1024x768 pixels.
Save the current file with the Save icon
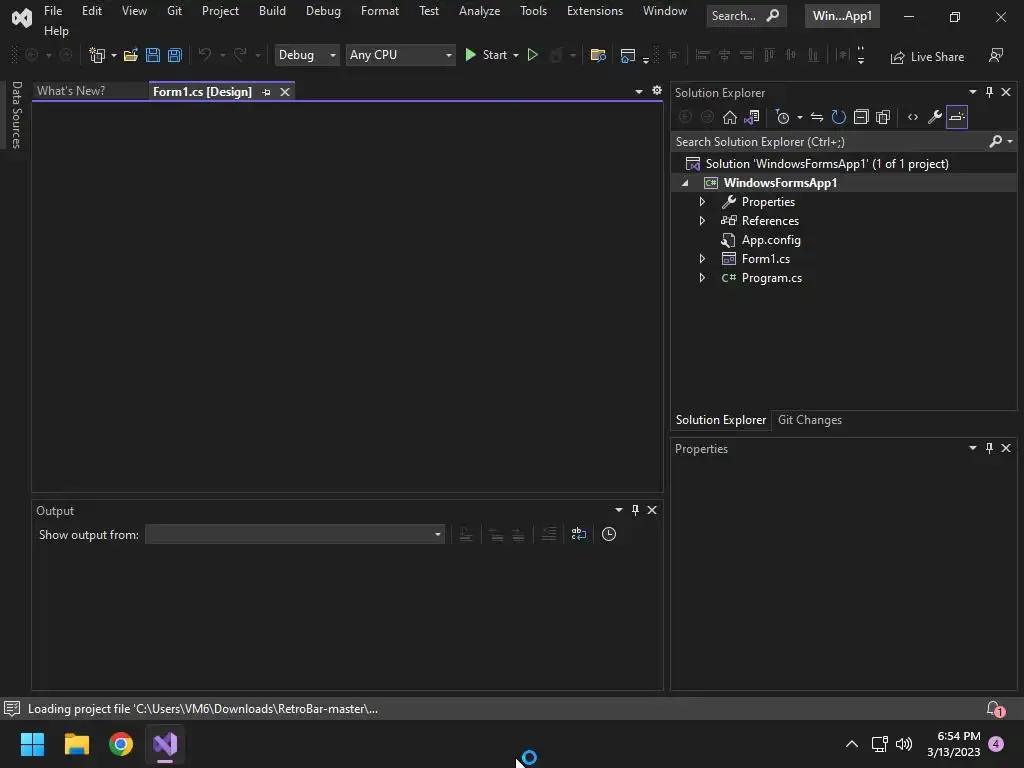[153, 56]
